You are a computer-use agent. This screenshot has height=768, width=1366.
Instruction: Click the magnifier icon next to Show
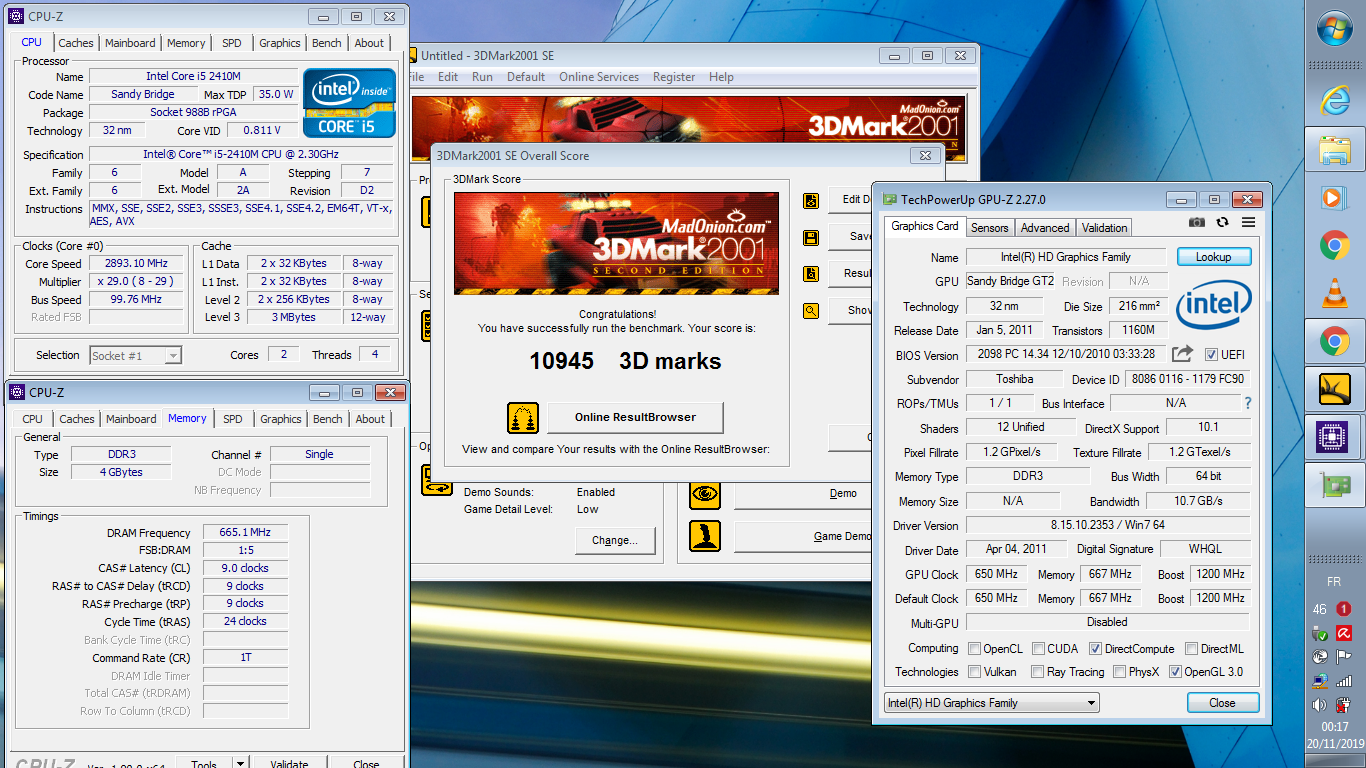pyautogui.click(x=811, y=310)
